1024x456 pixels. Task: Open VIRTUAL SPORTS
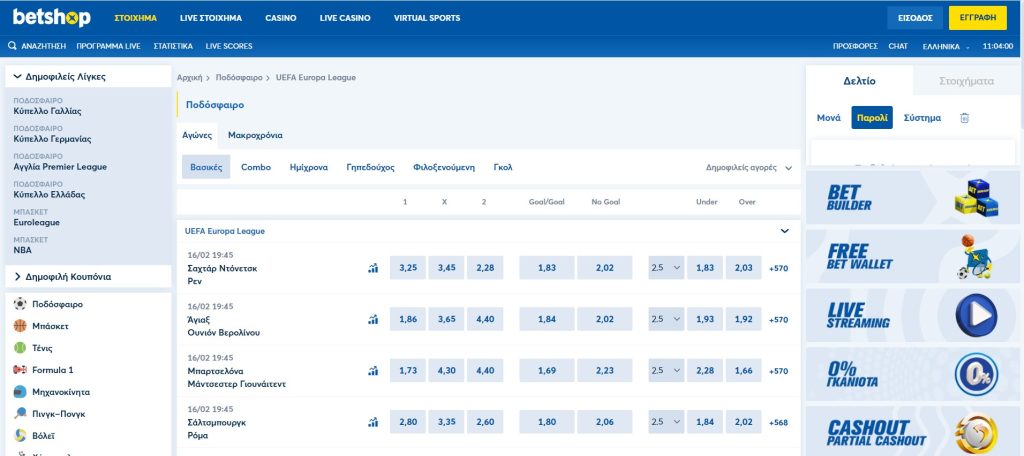pyautogui.click(x=427, y=18)
